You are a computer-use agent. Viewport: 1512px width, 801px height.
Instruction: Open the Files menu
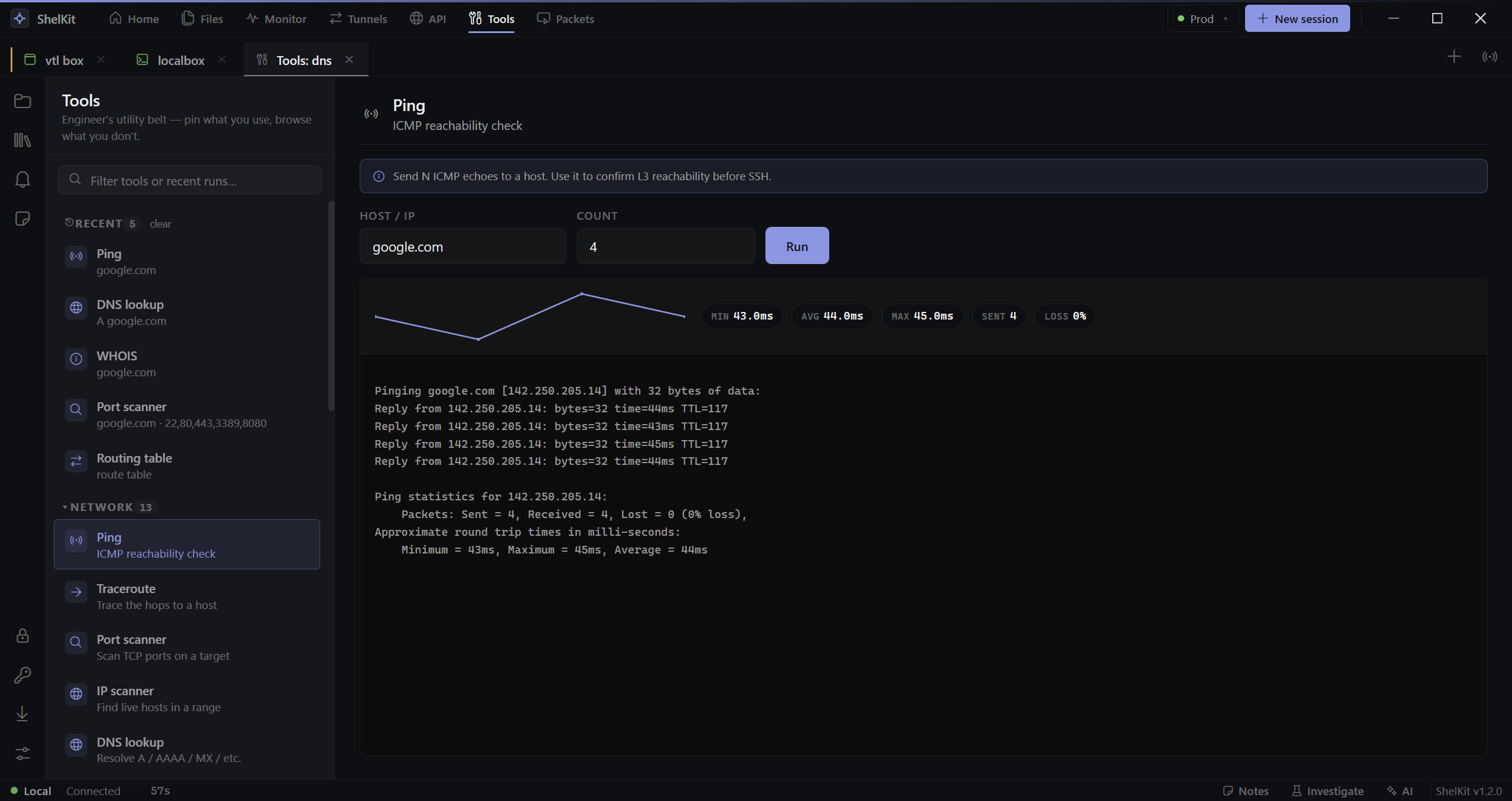point(203,19)
